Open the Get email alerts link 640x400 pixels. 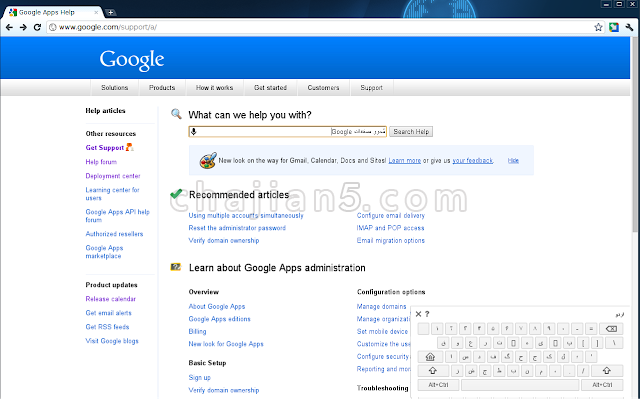click(x=109, y=313)
